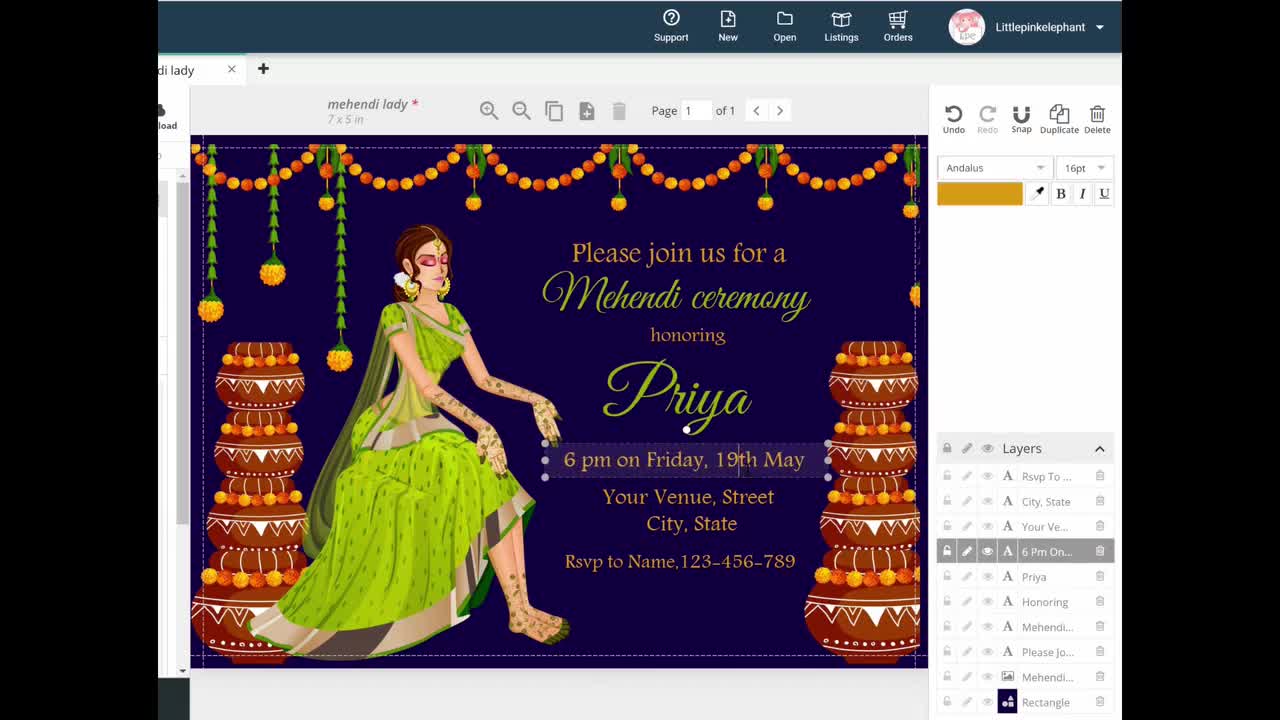
Task: Hide the Honoring layer
Action: [x=987, y=601]
